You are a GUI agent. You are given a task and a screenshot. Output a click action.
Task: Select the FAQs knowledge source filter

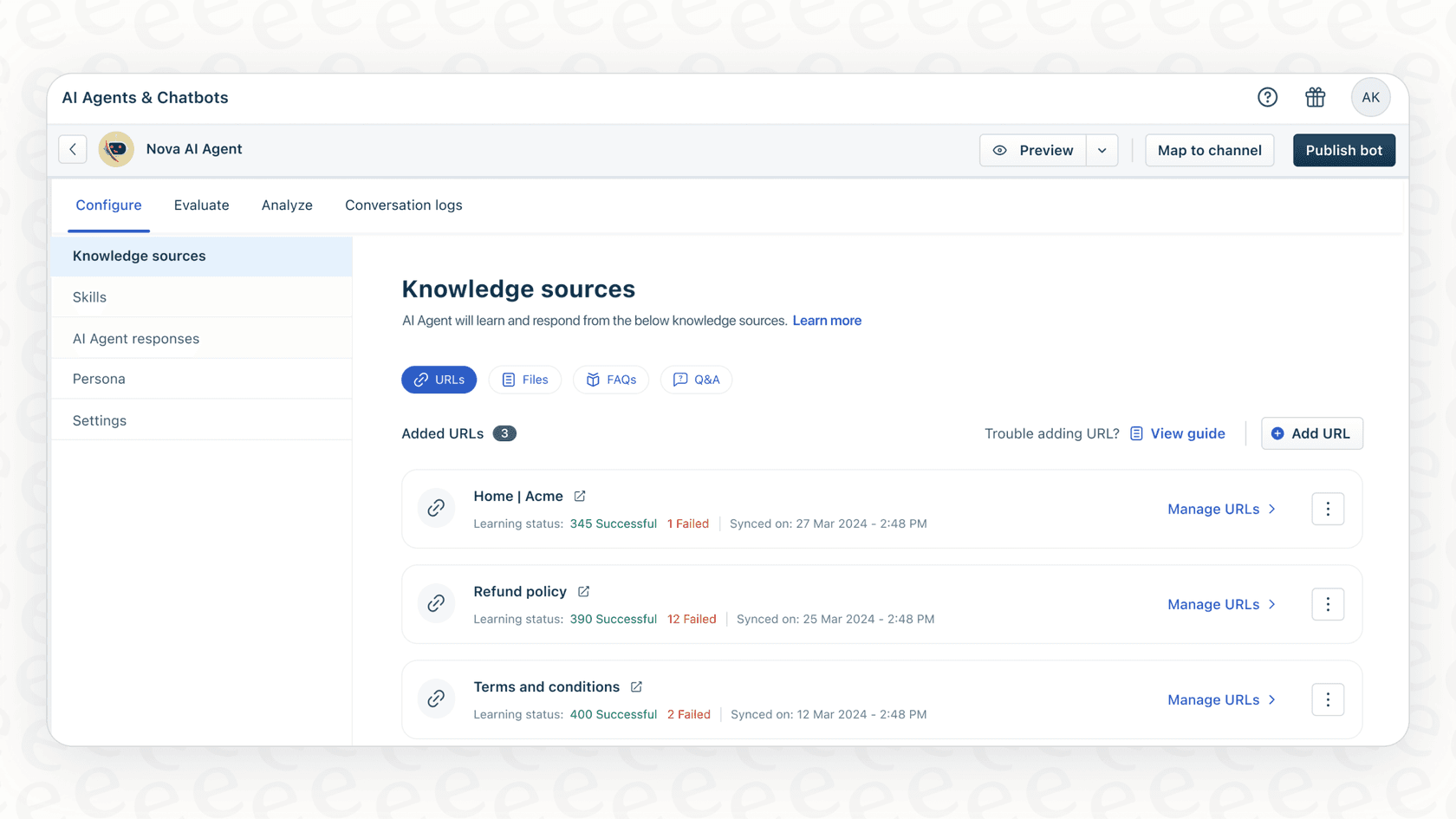pos(610,380)
